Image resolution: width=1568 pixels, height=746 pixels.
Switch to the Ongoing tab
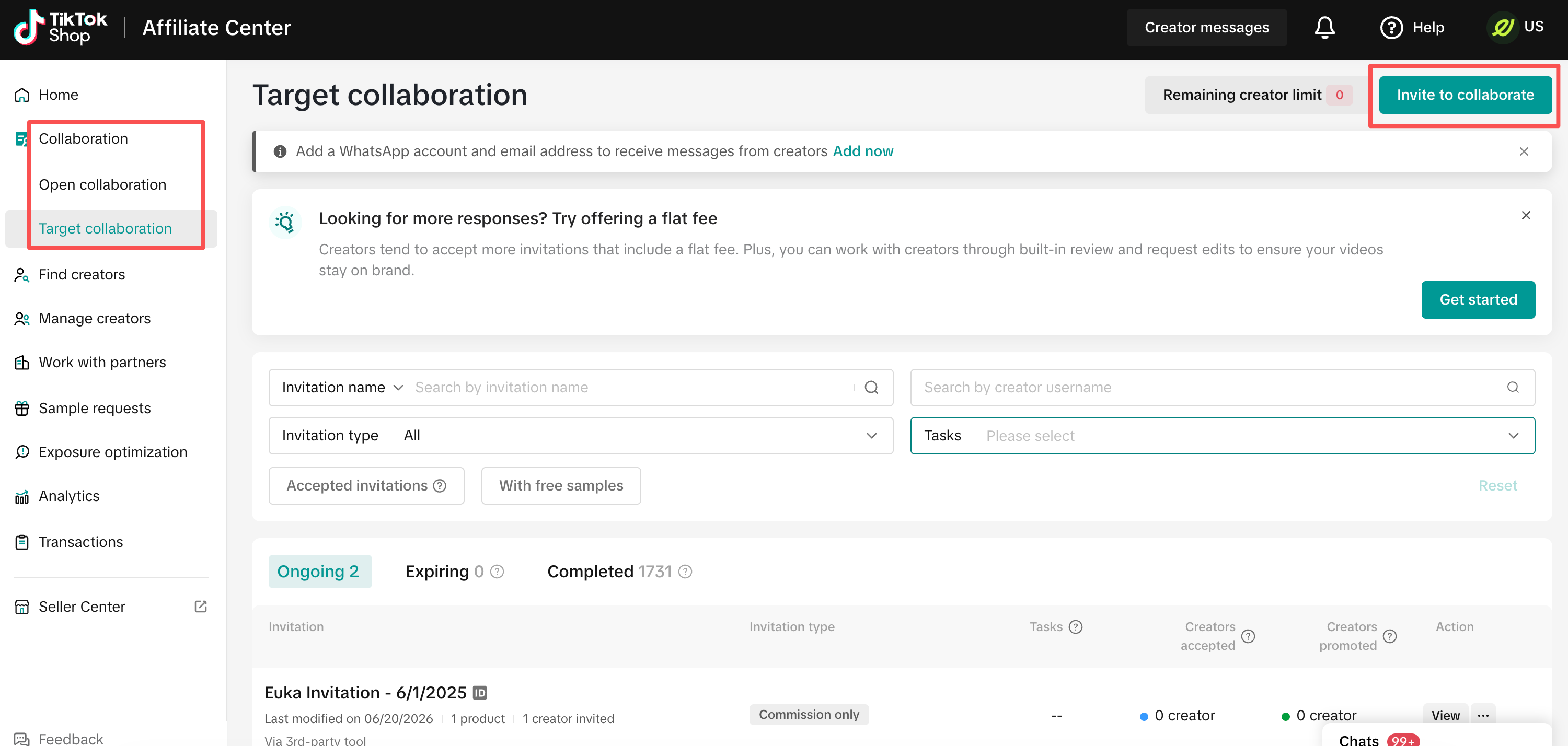click(x=319, y=572)
